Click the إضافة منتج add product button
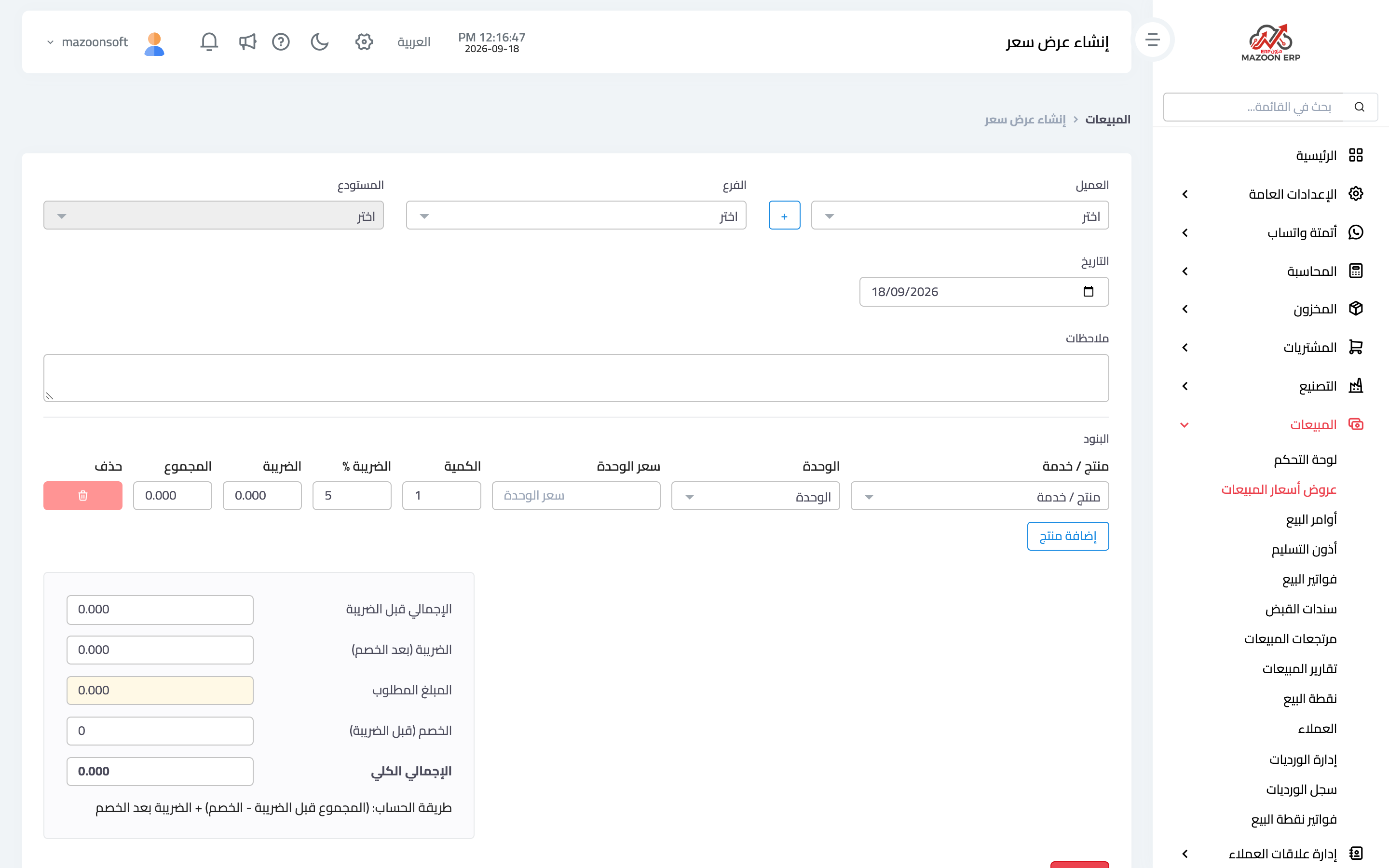 pyautogui.click(x=1068, y=536)
